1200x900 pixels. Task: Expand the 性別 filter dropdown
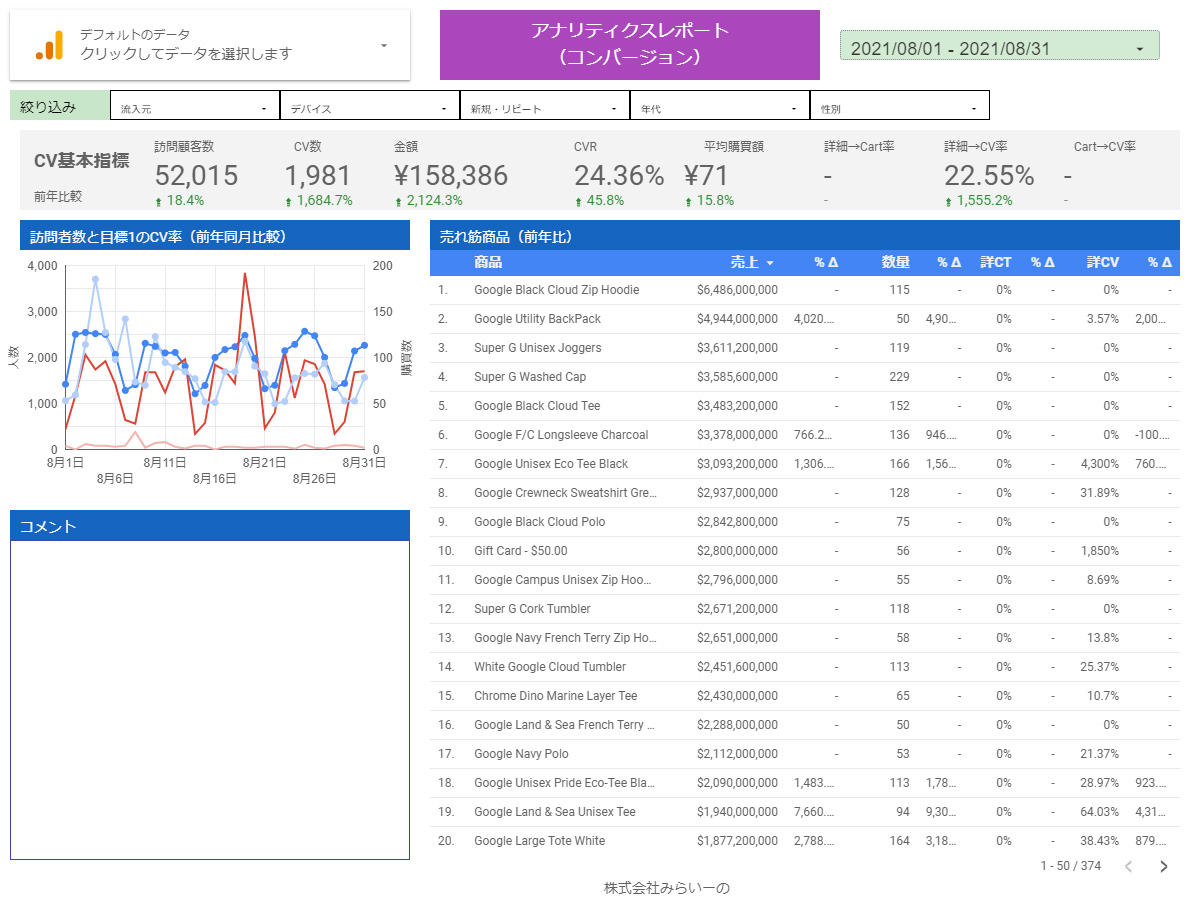click(x=900, y=107)
